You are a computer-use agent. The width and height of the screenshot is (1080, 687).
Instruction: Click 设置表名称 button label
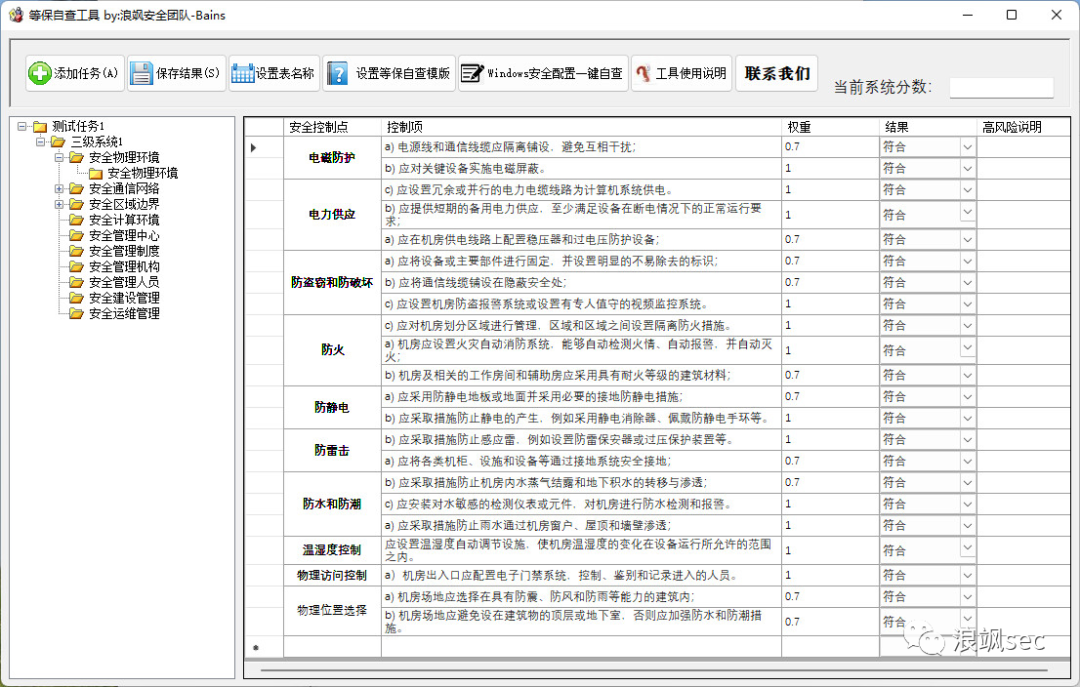tap(285, 73)
